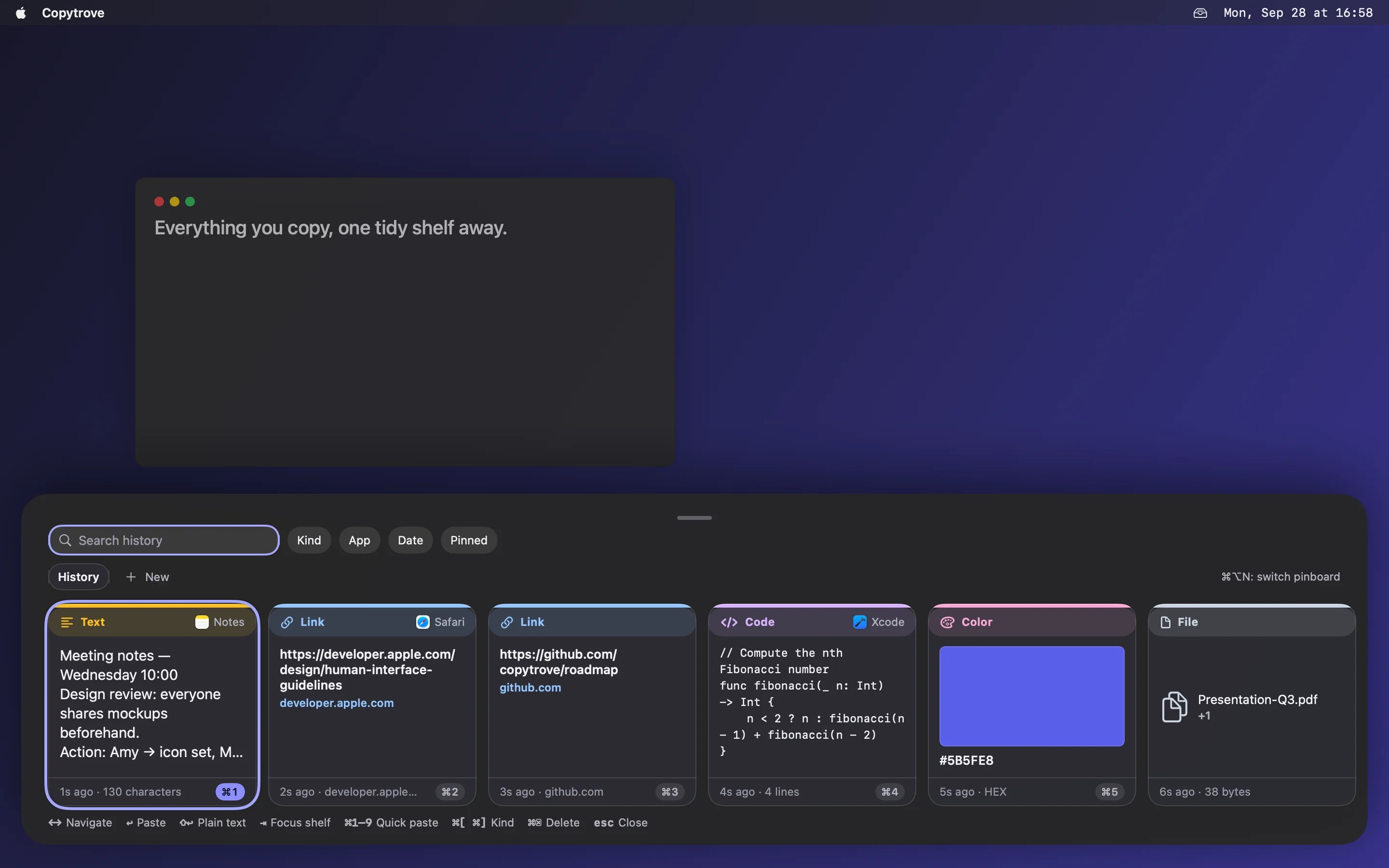
Task: Create a New pinboard
Action: tap(147, 577)
